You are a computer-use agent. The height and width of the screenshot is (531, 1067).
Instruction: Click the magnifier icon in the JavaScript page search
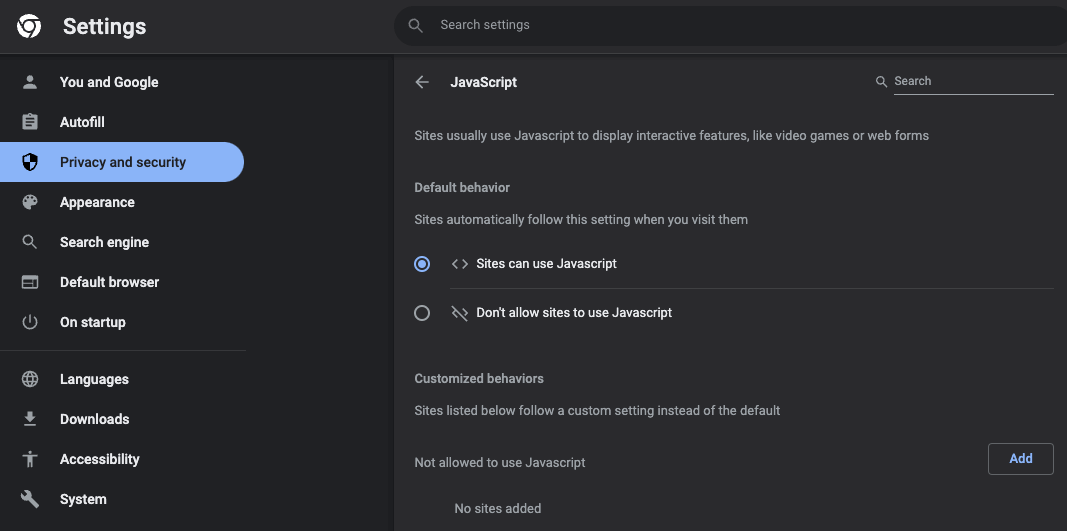(x=881, y=82)
